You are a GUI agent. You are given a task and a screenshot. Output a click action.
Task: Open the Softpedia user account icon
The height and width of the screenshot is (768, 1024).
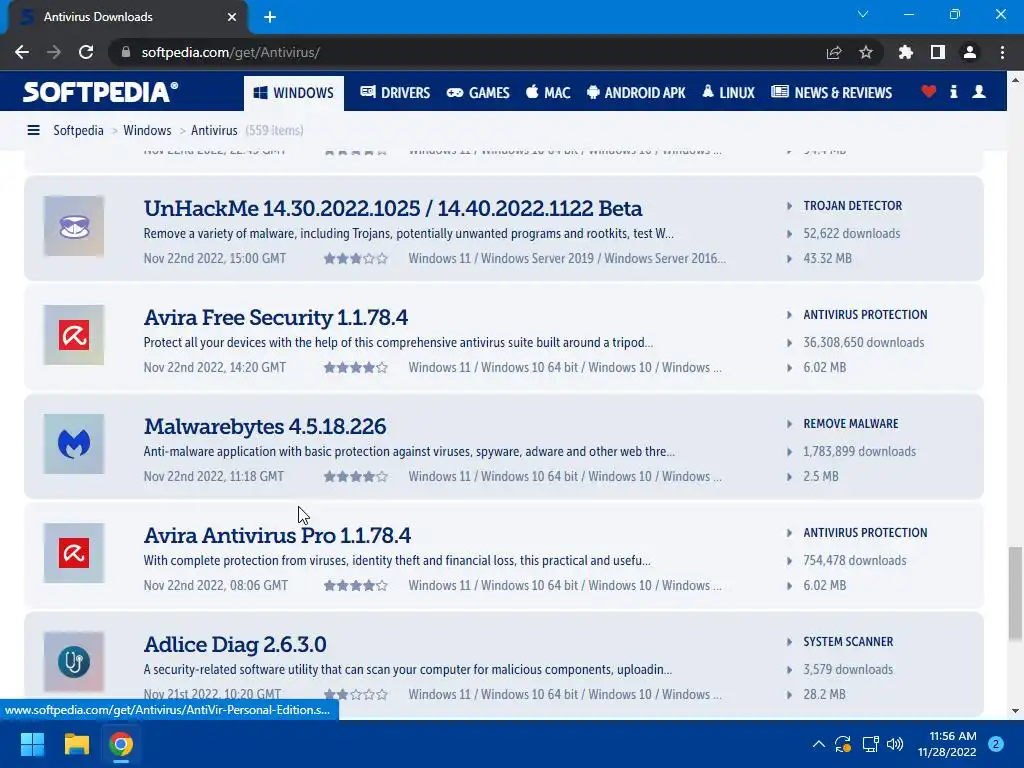tap(979, 92)
